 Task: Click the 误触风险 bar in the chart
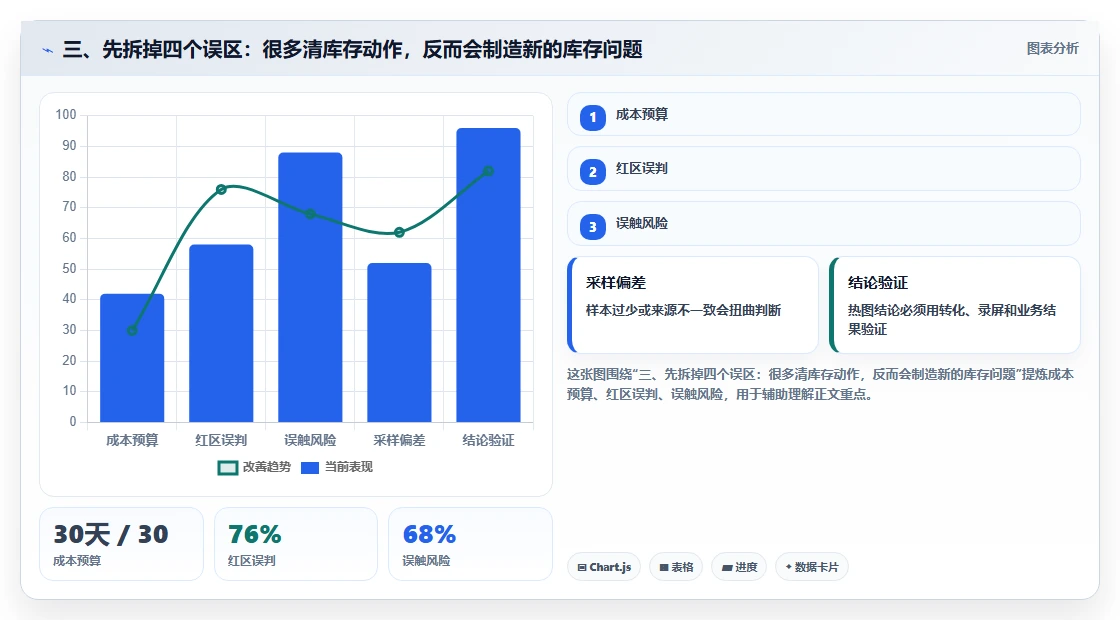click(x=310, y=287)
